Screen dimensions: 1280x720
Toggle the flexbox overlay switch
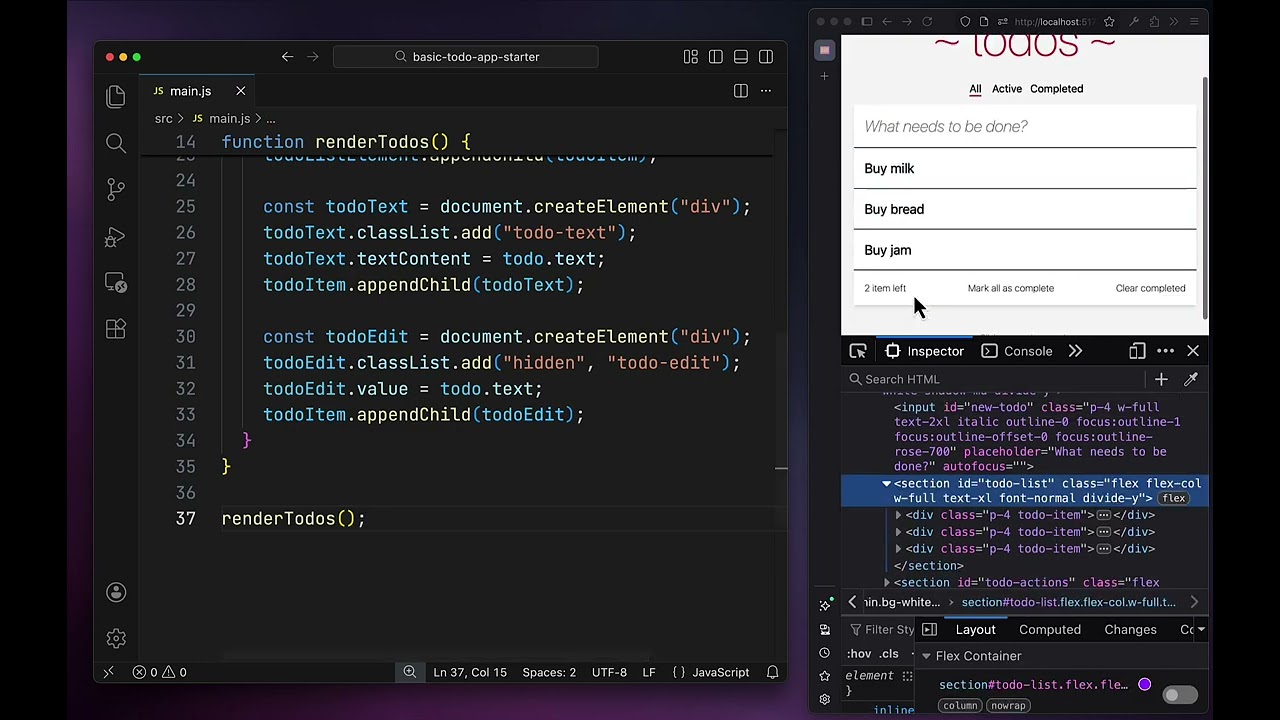(x=1179, y=695)
